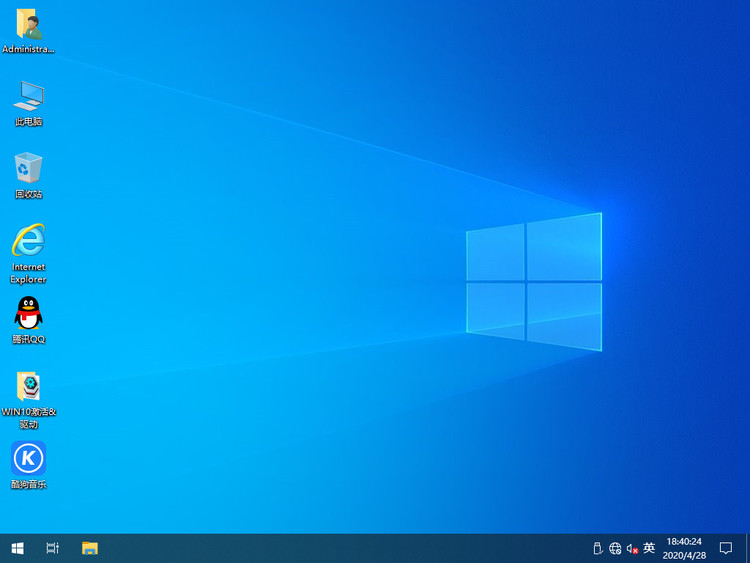
Task: Click the 18:40:24 time in taskbar
Action: 684,541
